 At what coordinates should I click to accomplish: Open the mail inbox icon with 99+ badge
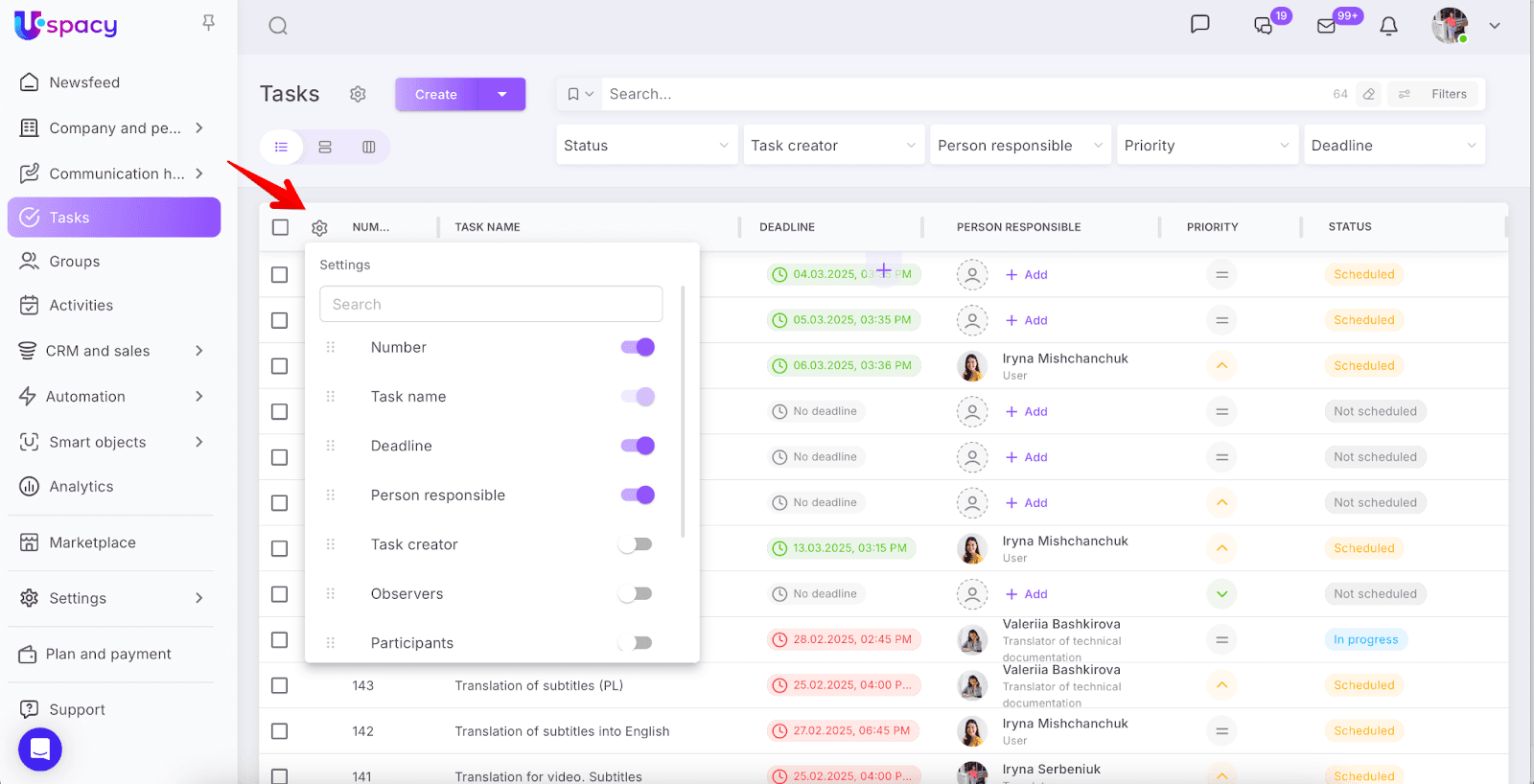click(x=1327, y=26)
